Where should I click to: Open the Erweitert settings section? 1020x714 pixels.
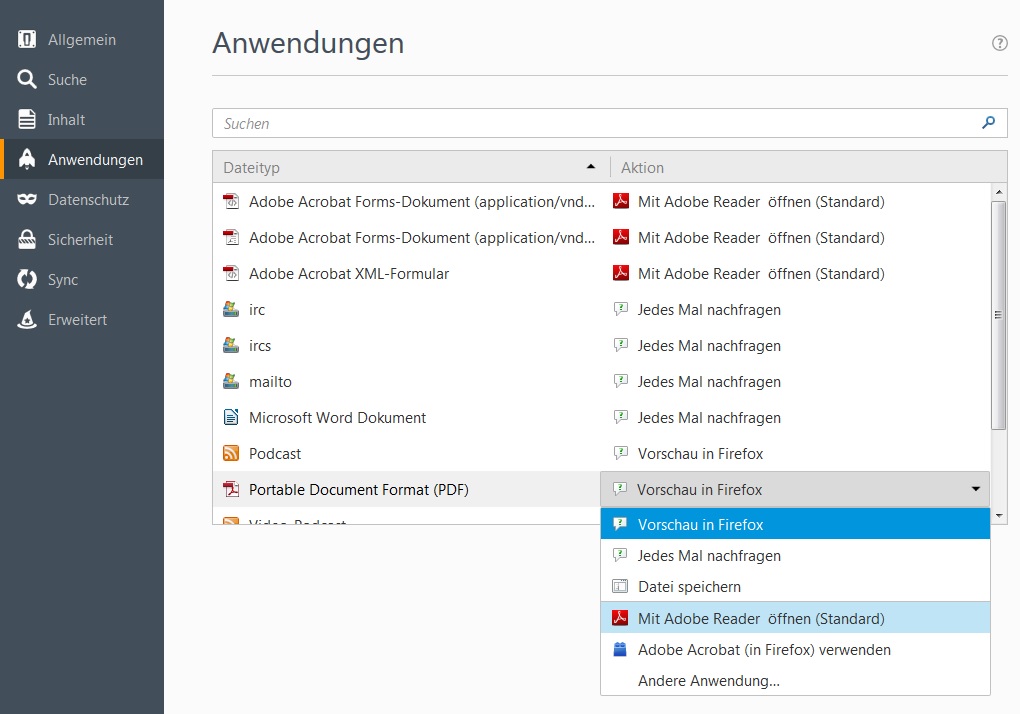pos(82,319)
